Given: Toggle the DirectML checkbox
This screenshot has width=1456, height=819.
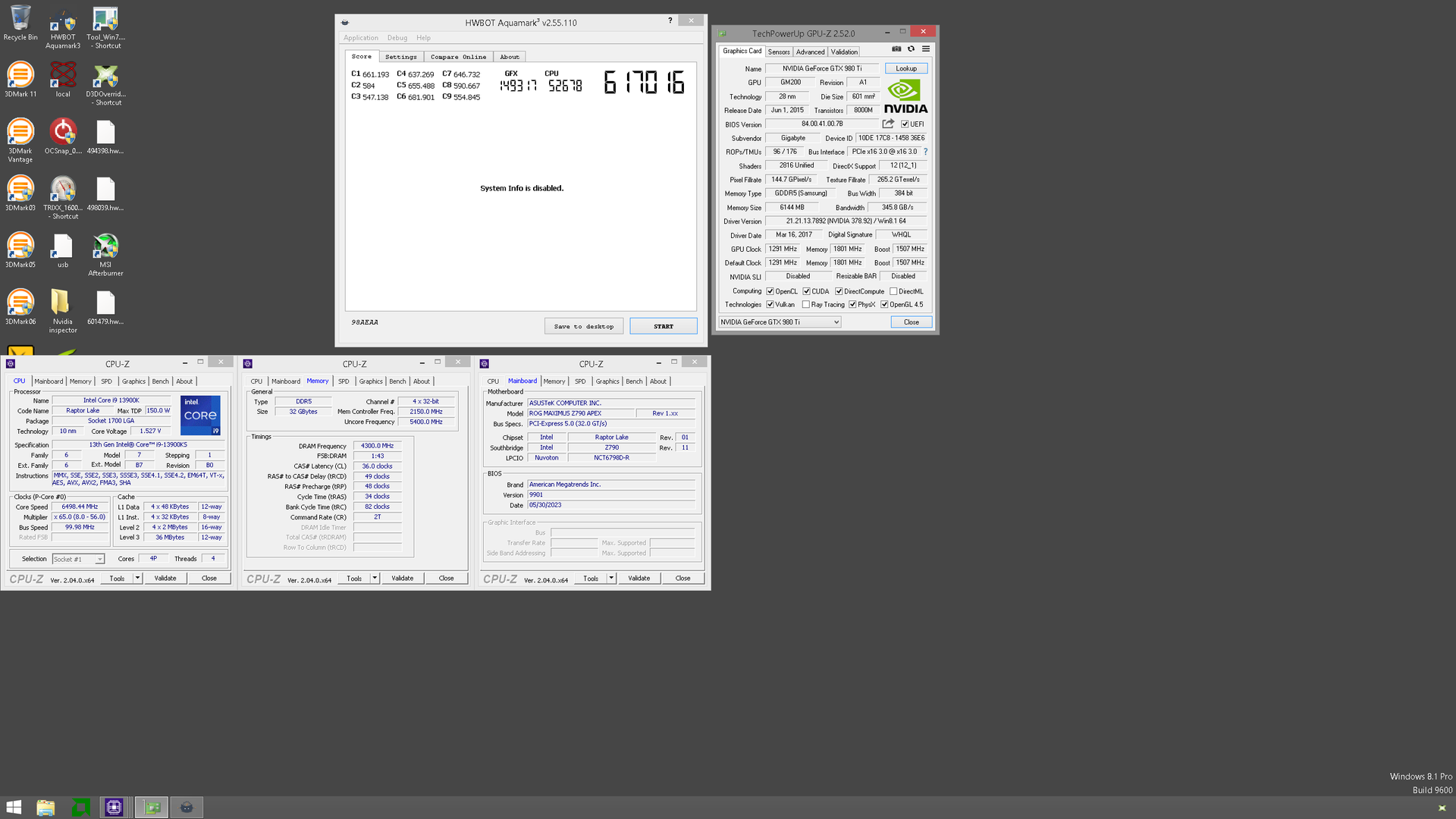Looking at the screenshot, I should tap(893, 291).
